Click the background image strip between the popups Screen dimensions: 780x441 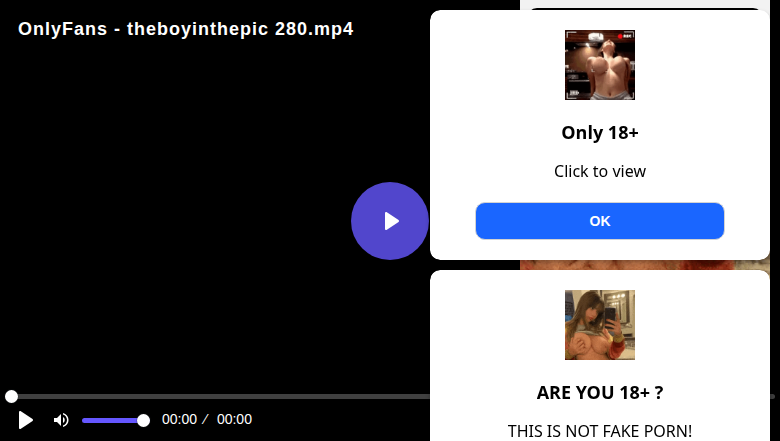pyautogui.click(x=645, y=265)
